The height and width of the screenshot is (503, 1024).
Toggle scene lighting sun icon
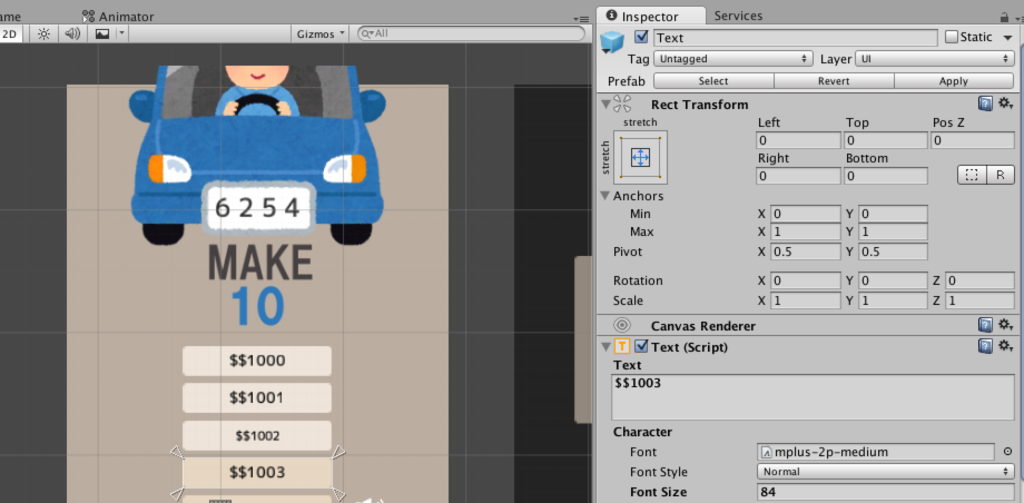coord(44,34)
